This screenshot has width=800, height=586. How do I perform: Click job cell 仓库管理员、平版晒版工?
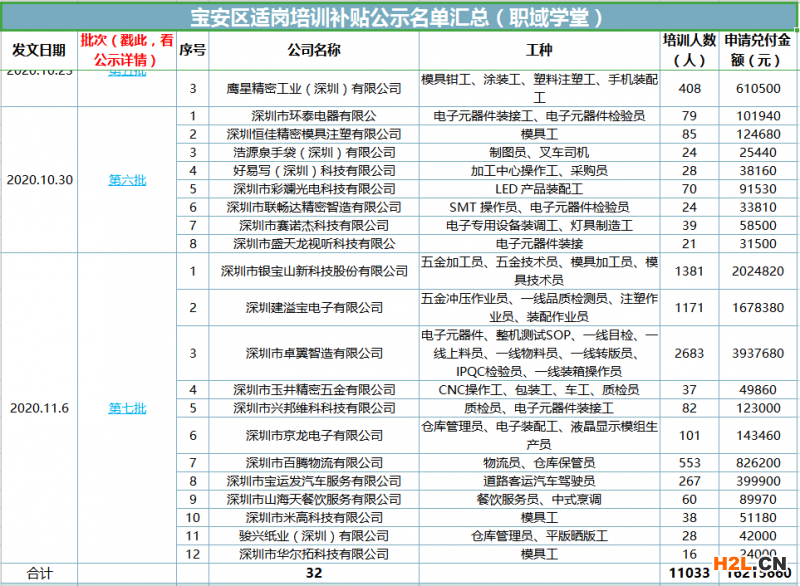click(539, 536)
